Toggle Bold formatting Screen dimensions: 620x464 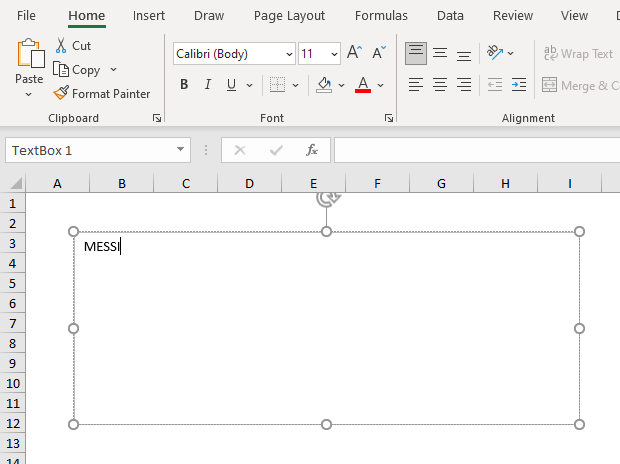[x=184, y=85]
